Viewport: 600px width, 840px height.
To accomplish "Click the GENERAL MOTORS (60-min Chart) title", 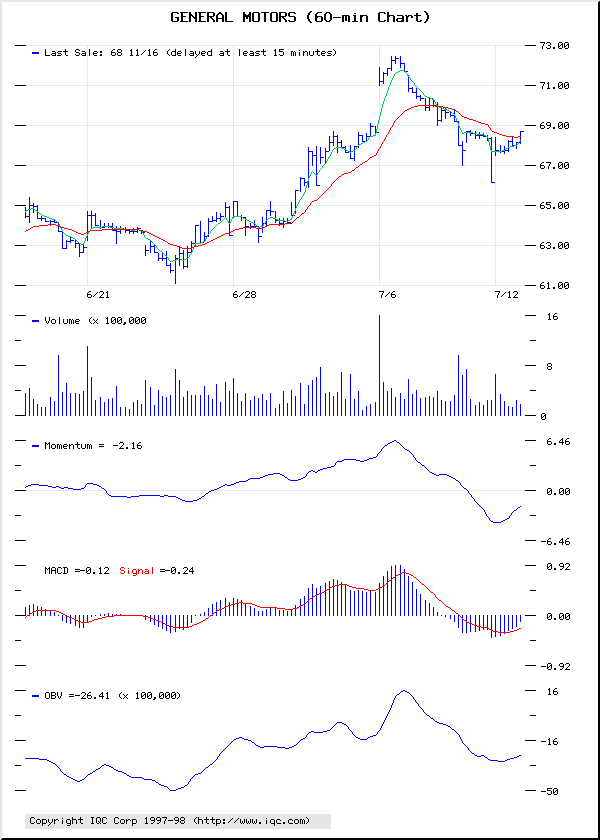I will [x=300, y=18].
